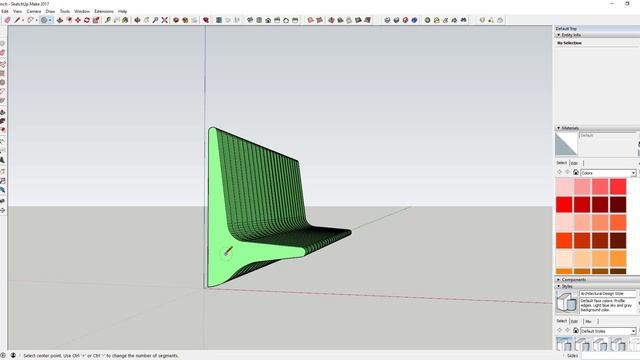Screen dimensions: 640x360
Task: Pick the pale peach color swatch
Action: (564, 258)
